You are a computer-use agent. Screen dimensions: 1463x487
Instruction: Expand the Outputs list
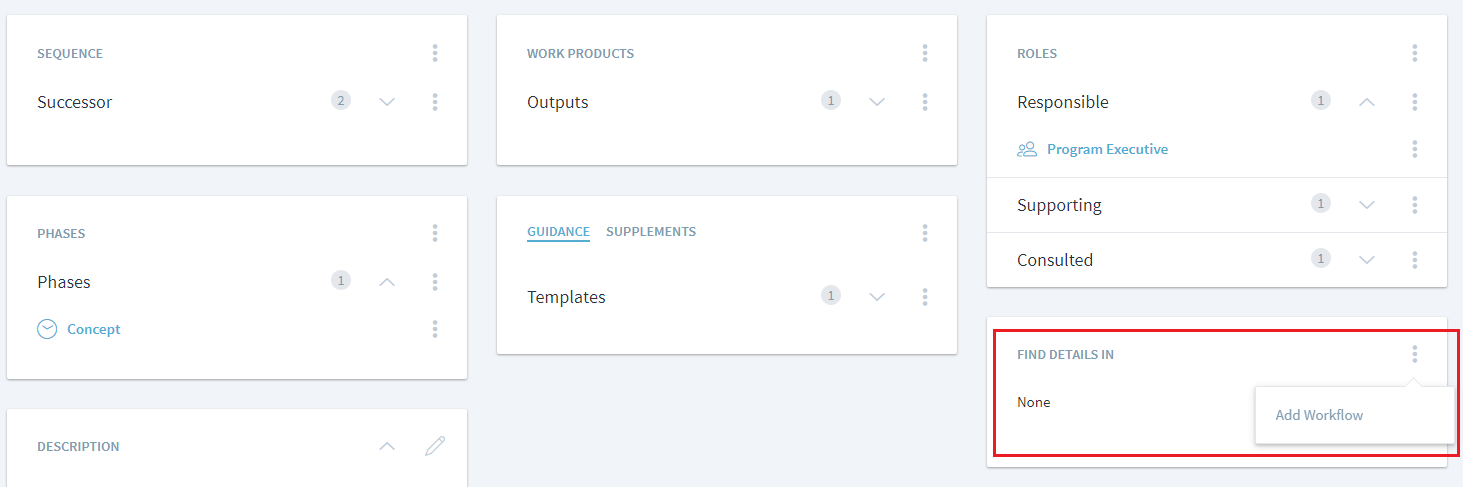click(877, 102)
